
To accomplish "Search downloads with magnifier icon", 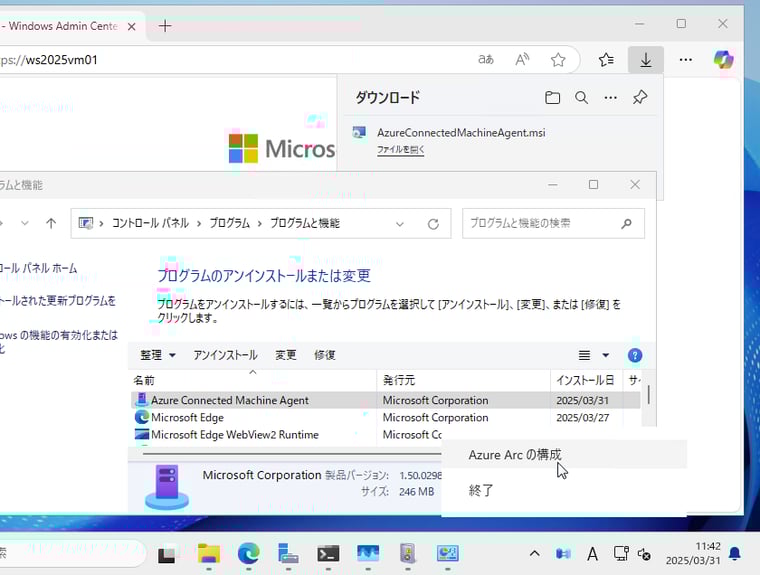I will point(581,98).
